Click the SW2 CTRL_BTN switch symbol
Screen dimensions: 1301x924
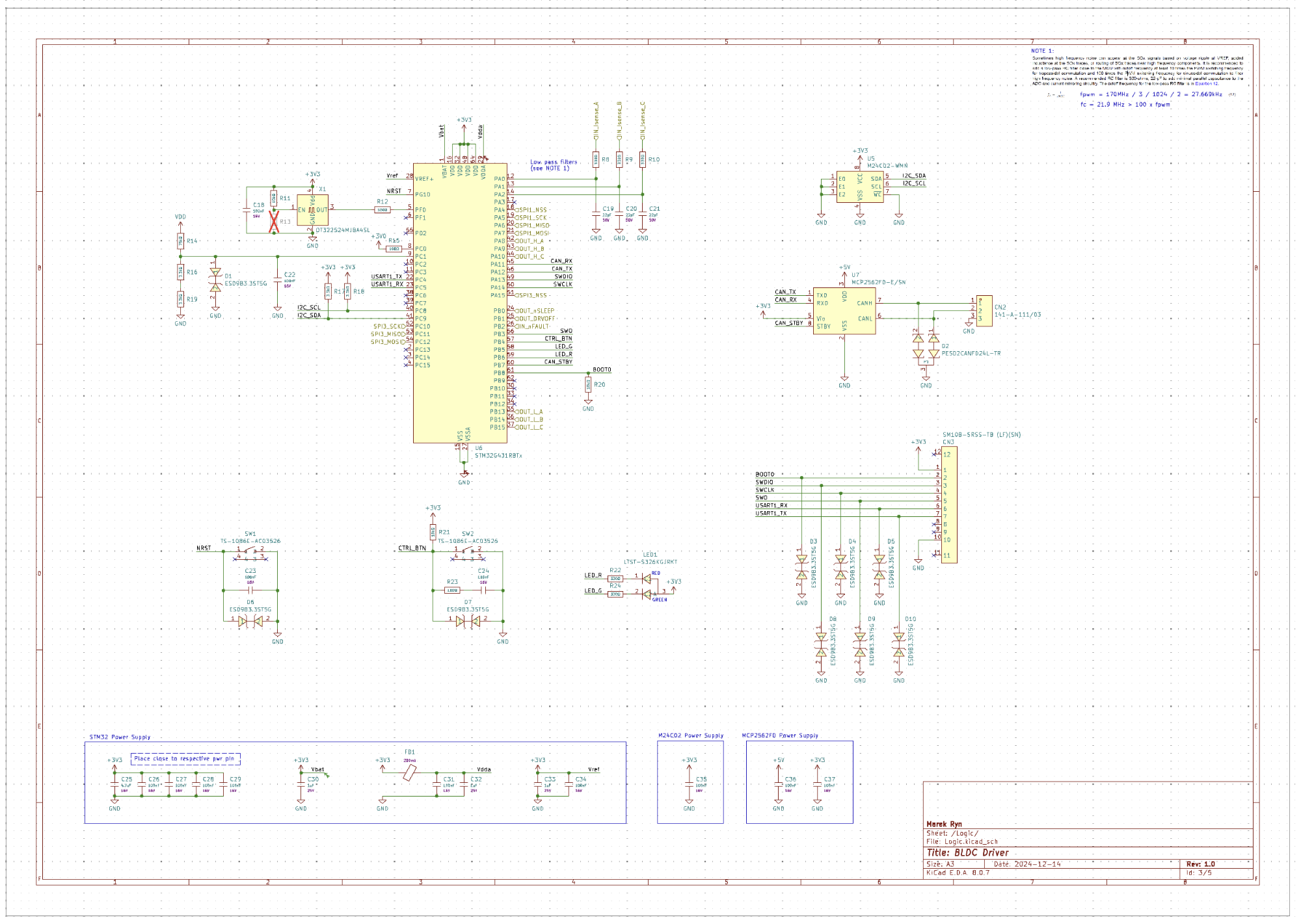coord(467,553)
